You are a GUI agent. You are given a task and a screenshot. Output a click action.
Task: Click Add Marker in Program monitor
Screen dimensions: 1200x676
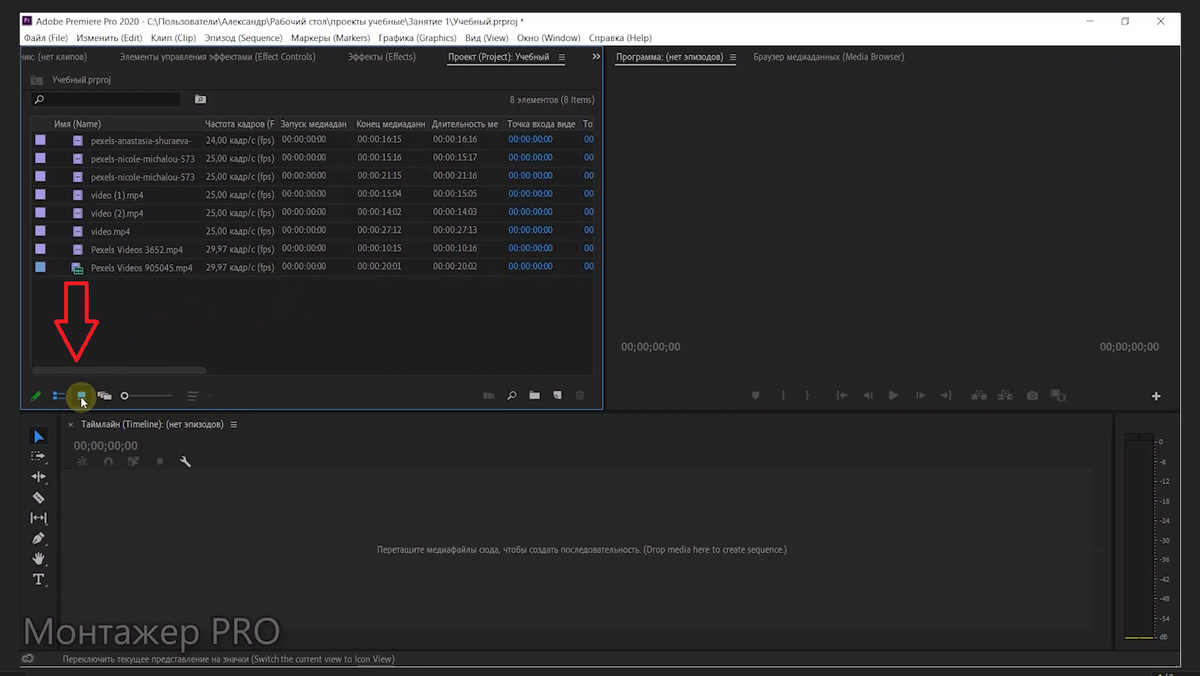coord(756,396)
